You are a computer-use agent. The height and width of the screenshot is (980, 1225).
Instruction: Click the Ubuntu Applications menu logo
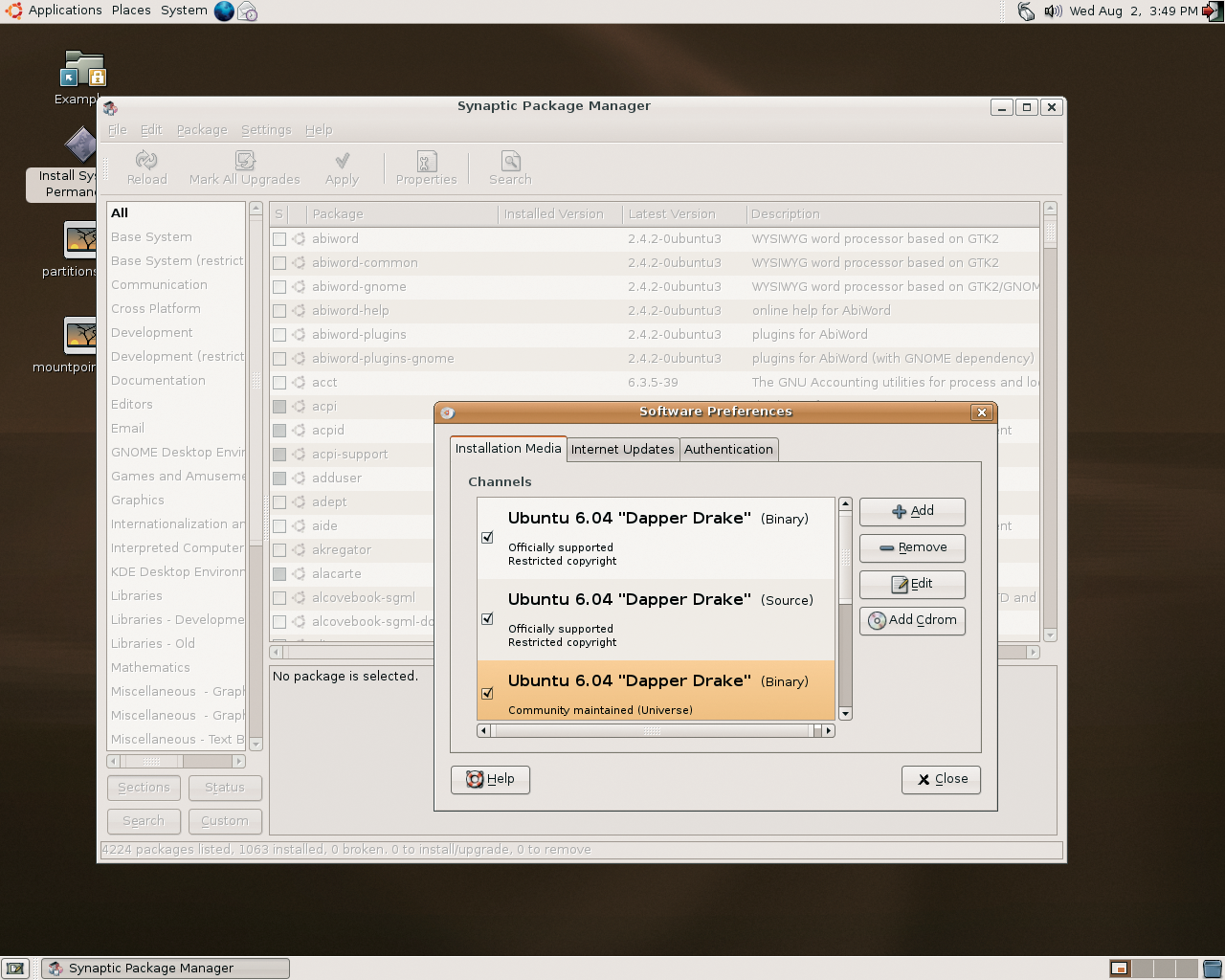[13, 11]
